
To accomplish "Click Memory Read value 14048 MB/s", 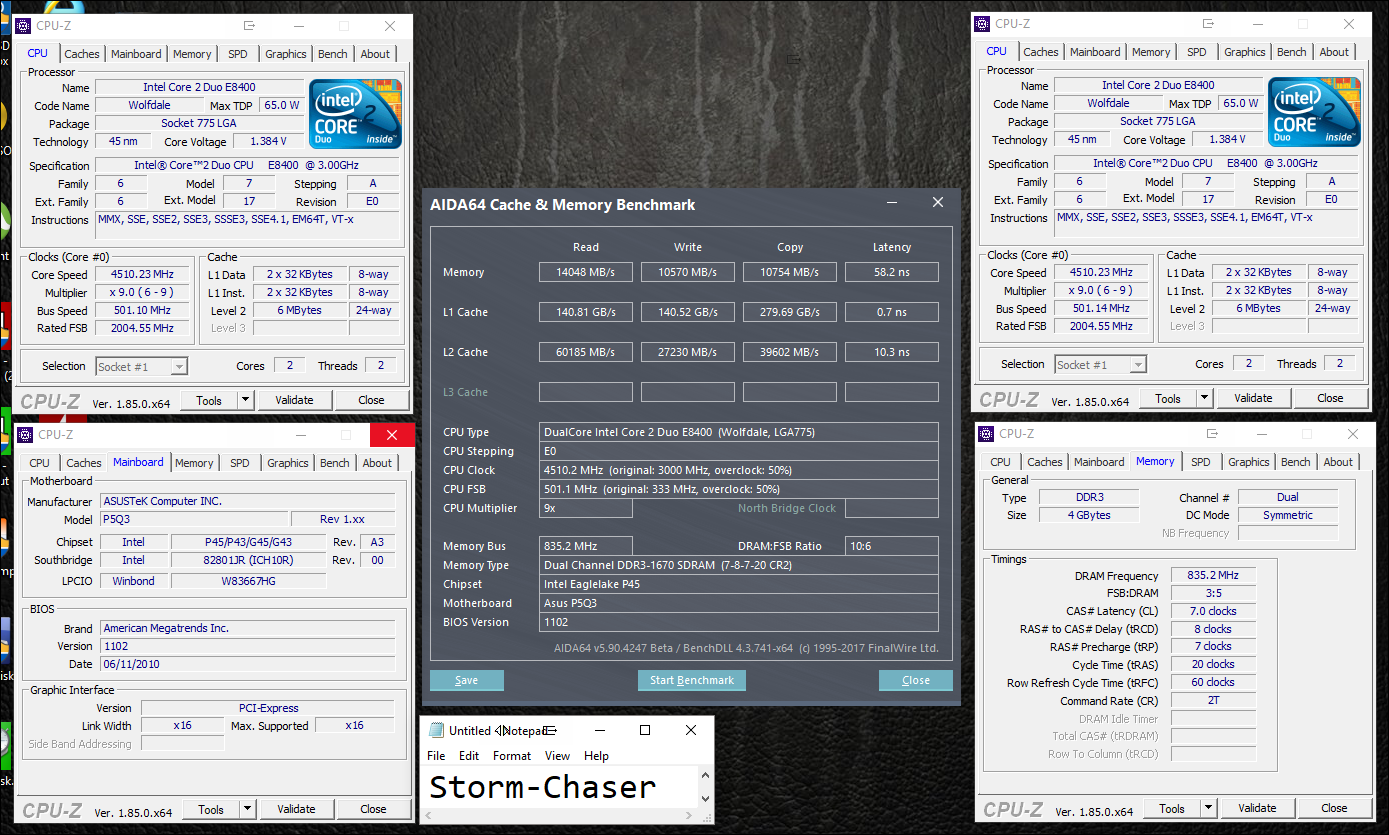I will [x=586, y=272].
